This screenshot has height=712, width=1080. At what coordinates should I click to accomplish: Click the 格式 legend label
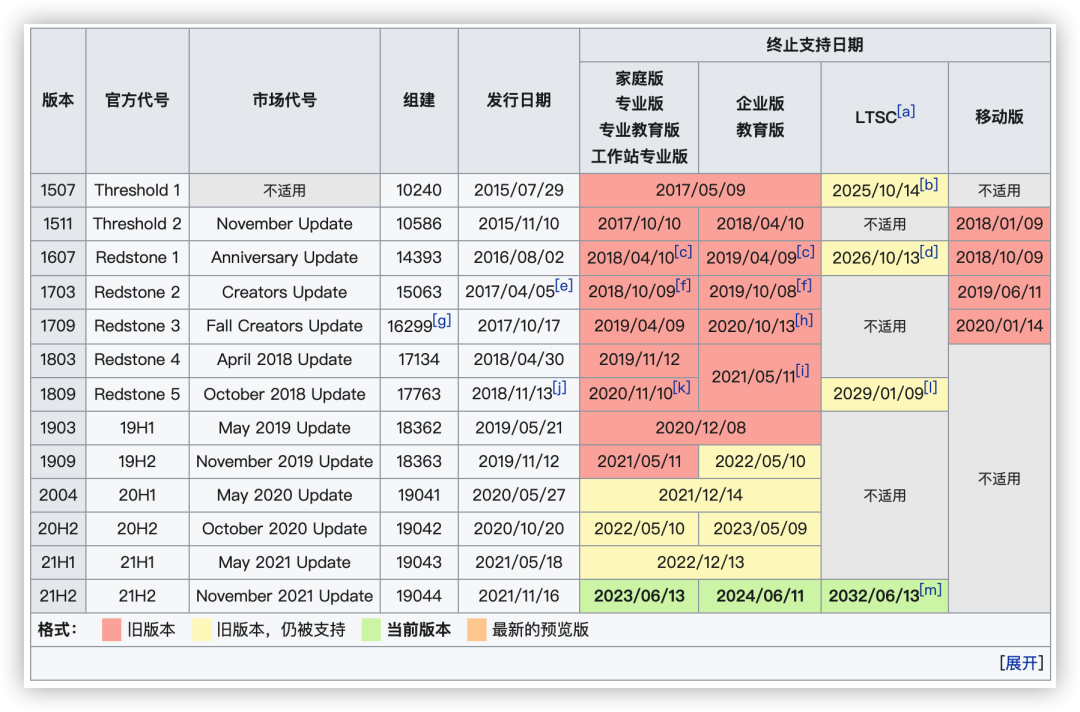tap(58, 629)
